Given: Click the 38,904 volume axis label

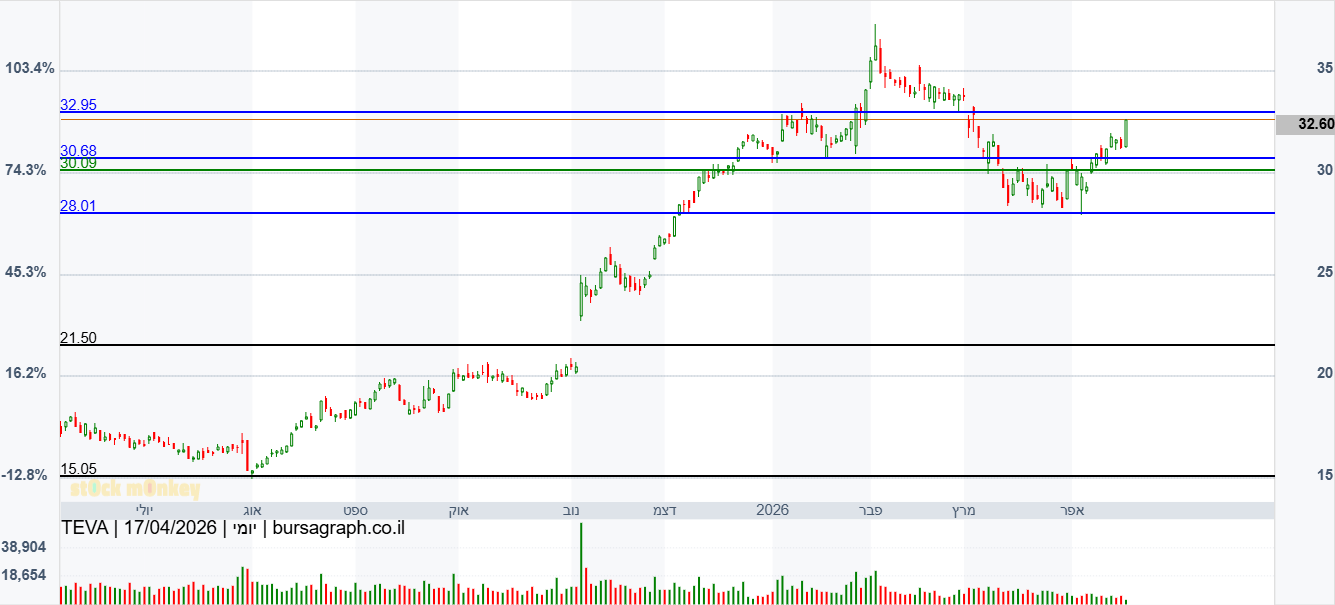Looking at the screenshot, I should click(25, 547).
